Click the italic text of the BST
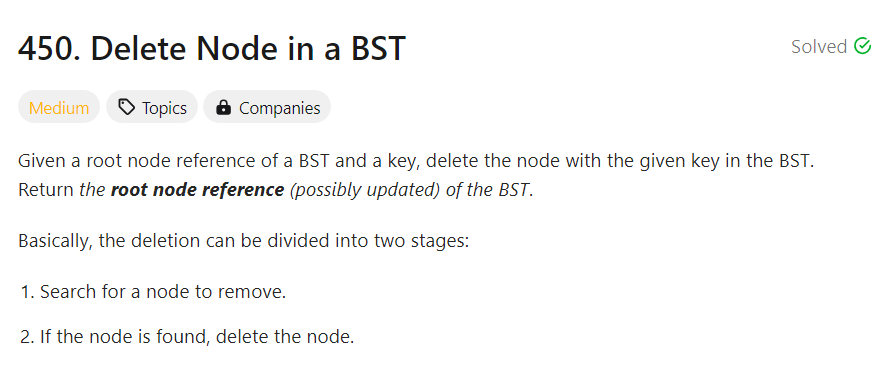 pos(489,190)
